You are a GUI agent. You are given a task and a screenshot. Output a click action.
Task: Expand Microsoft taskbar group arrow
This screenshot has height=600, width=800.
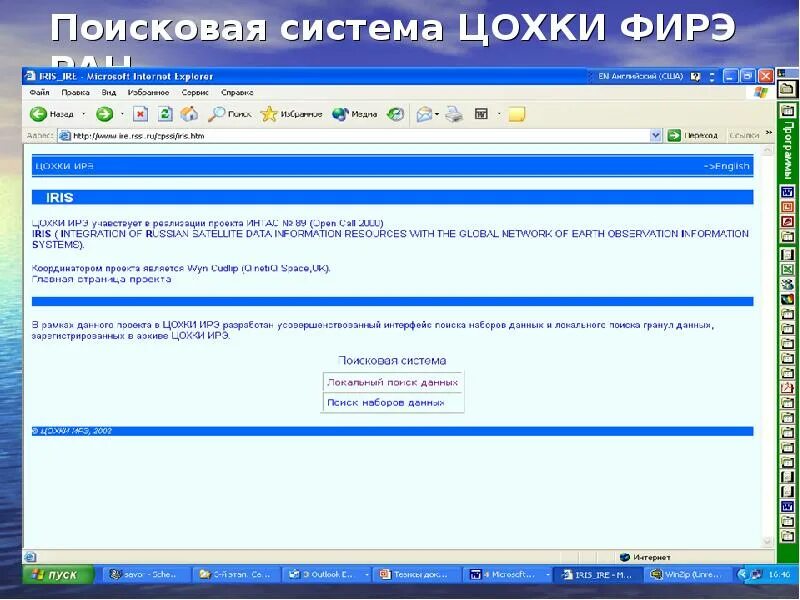pos(547,574)
